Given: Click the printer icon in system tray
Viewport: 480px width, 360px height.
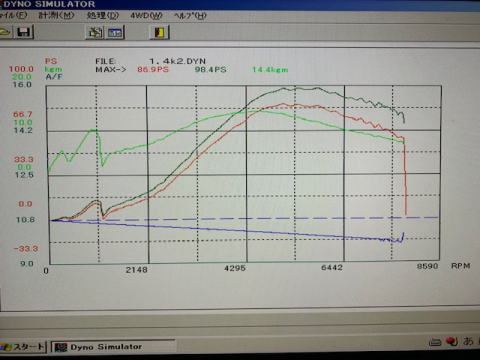Looking at the screenshot, I should 435,342.
